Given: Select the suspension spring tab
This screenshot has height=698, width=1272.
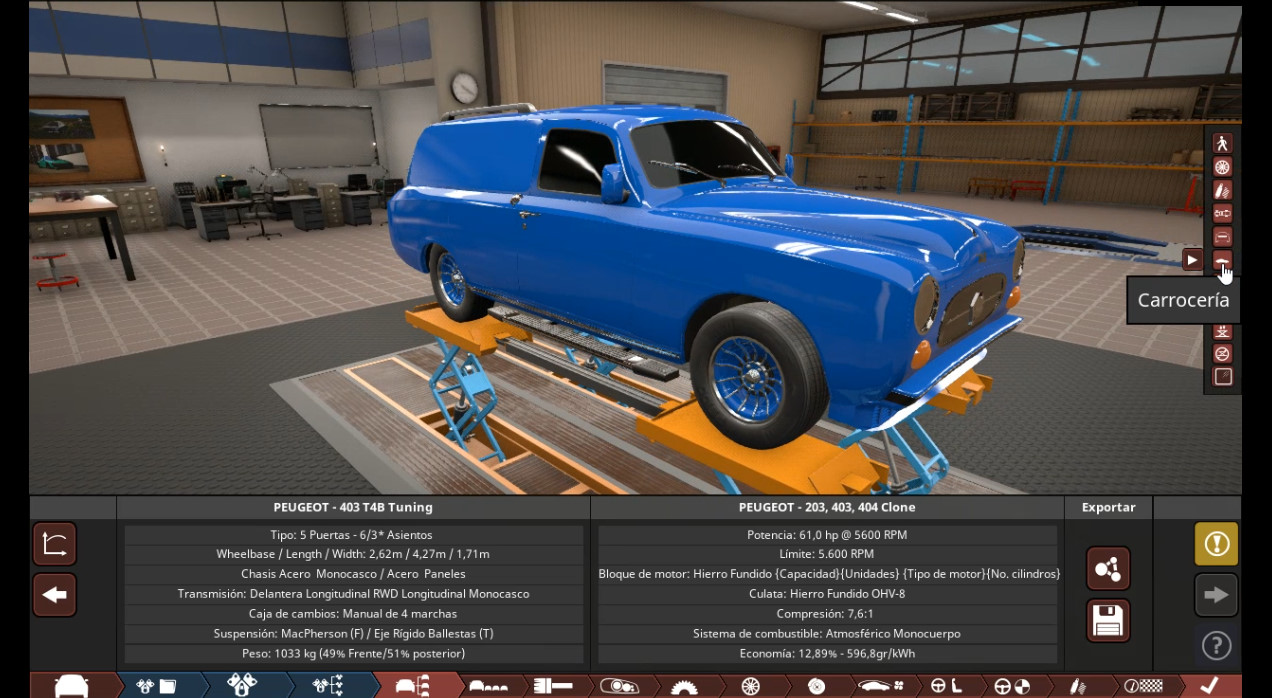Looking at the screenshot, I should coord(1077,685).
